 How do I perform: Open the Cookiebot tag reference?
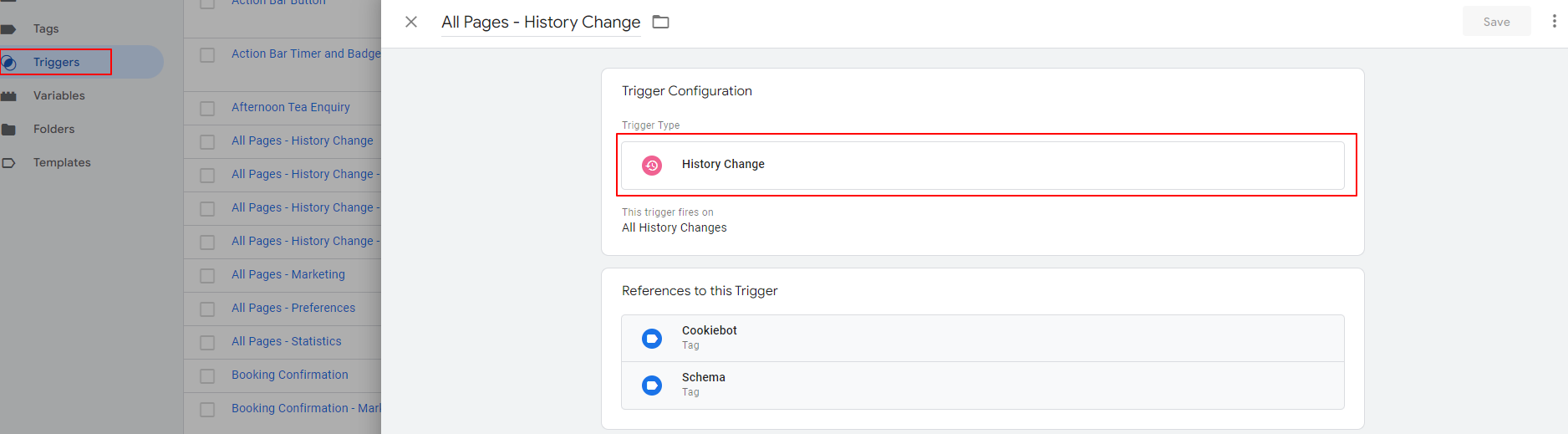pyautogui.click(x=982, y=338)
